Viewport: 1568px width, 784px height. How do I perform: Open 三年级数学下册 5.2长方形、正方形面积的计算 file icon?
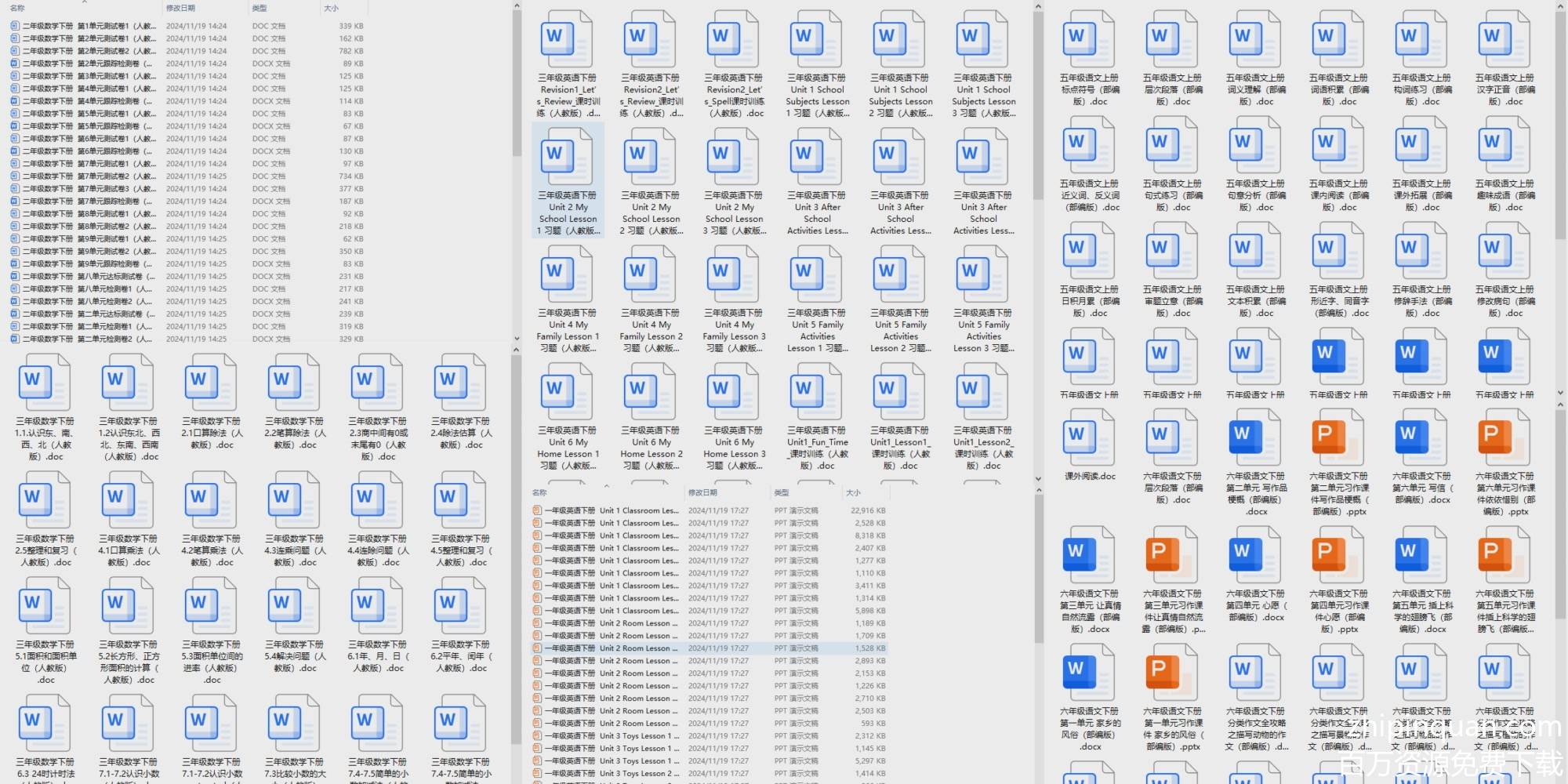129,605
